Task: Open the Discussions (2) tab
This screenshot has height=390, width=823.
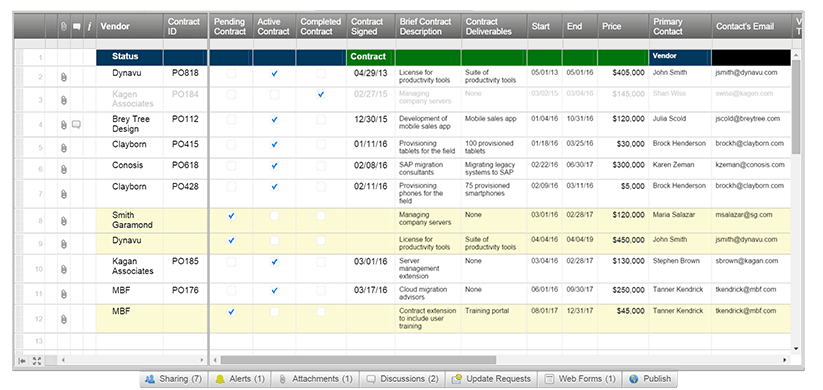Action: click(x=402, y=379)
